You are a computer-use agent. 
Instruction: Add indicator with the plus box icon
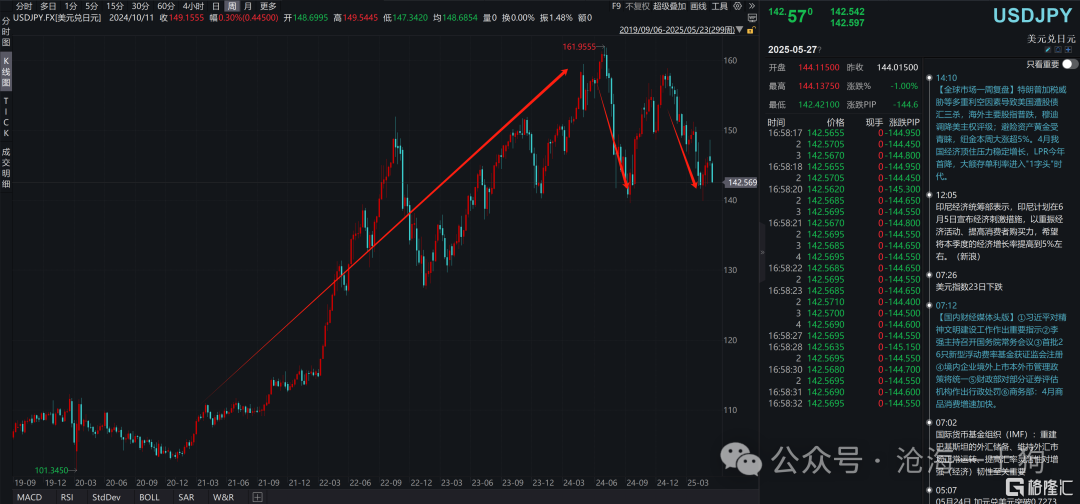pyautogui.click(x=257, y=497)
